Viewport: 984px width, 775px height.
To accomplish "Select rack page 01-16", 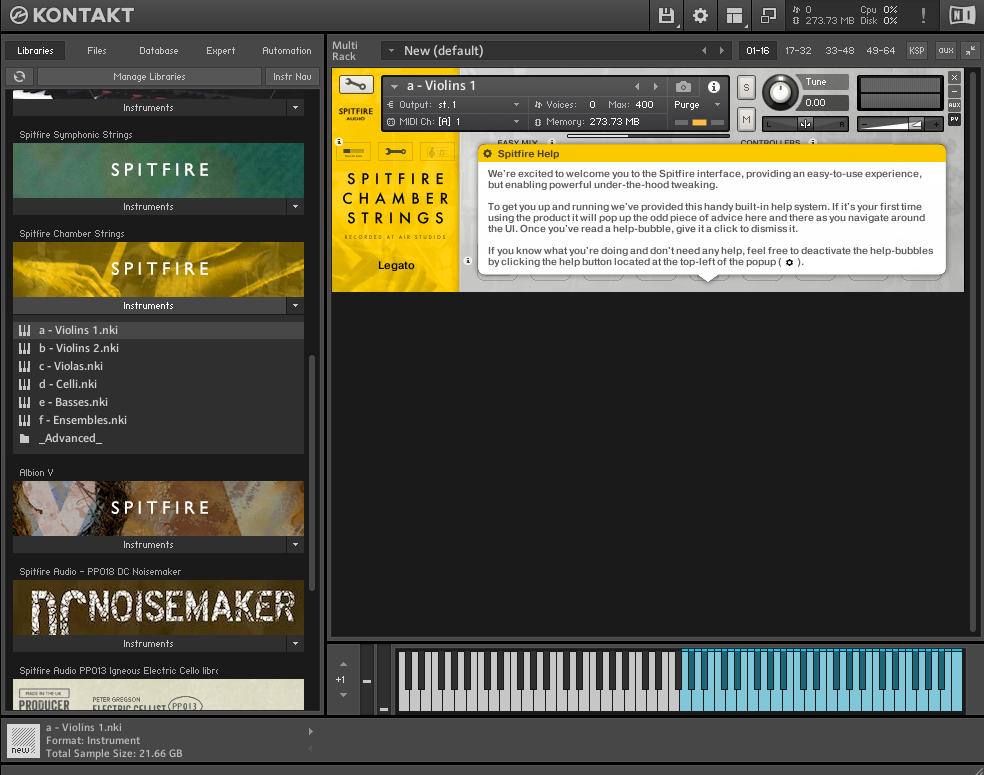I will pyautogui.click(x=757, y=51).
